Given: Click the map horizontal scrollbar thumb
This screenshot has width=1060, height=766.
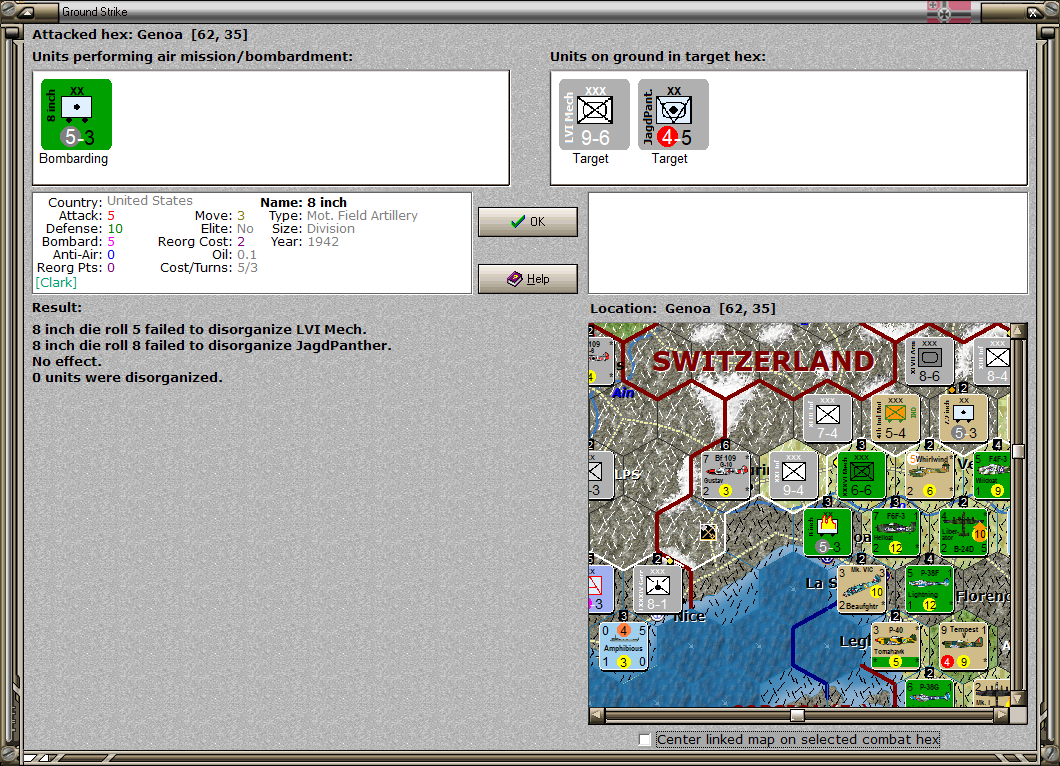Looking at the screenshot, I should [x=797, y=715].
